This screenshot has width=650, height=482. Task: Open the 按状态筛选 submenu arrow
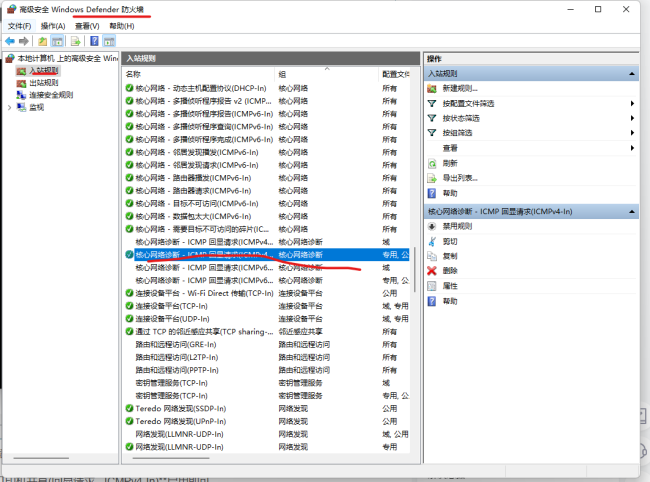[x=632, y=118]
